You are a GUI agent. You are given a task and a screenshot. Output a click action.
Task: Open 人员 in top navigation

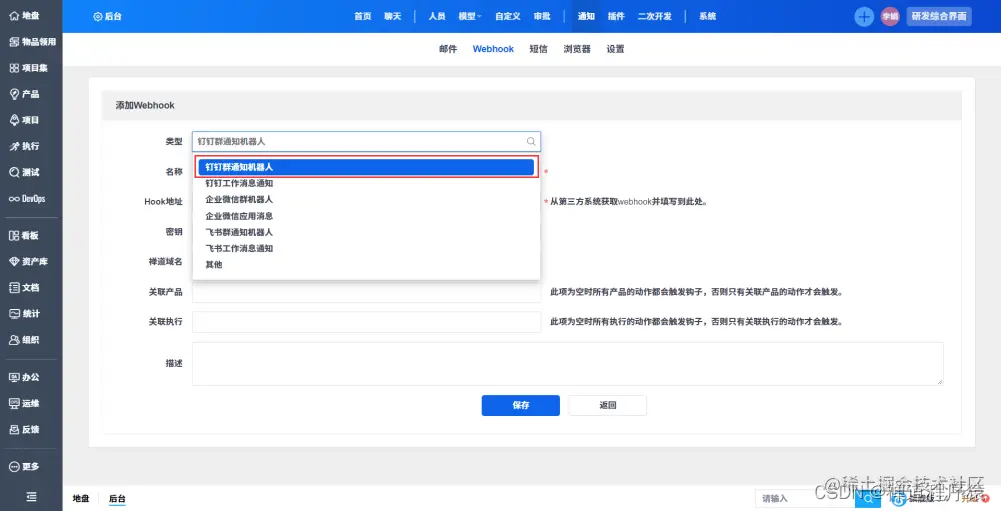[437, 16]
